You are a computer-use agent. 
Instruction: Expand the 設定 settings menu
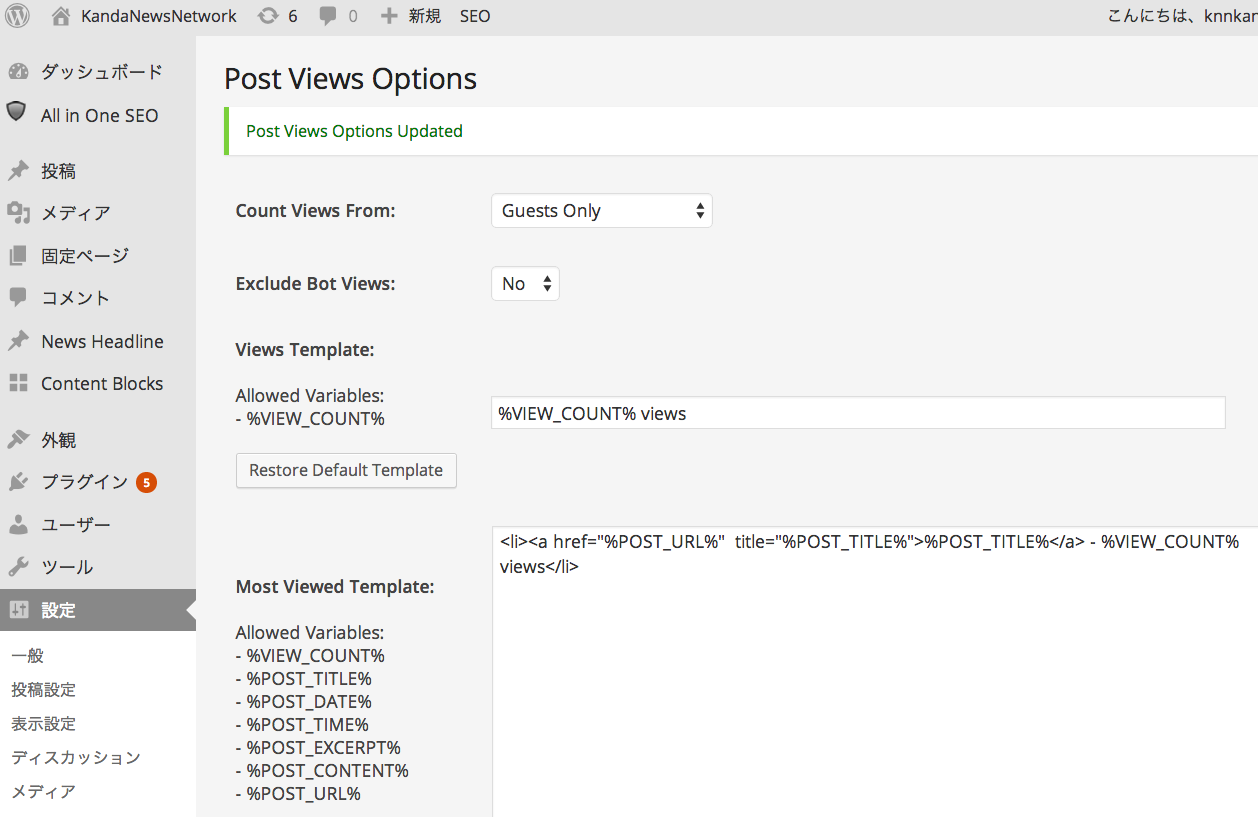click(x=58, y=610)
